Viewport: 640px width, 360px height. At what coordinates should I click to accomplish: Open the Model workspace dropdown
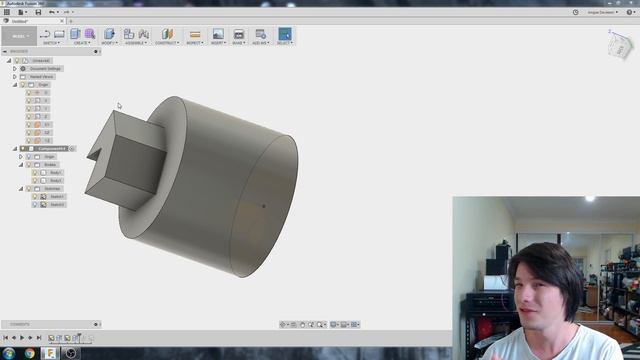(19, 36)
